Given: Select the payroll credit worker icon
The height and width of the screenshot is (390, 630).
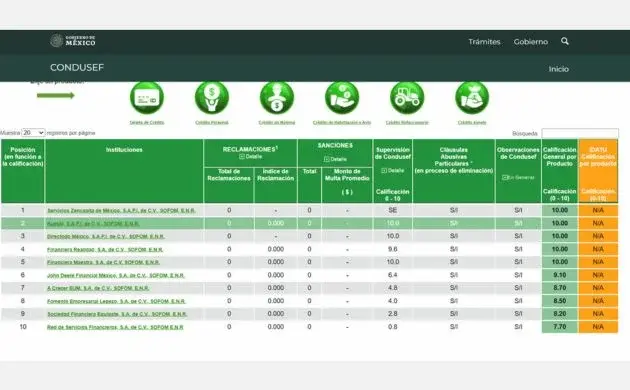Looking at the screenshot, I should pyautogui.click(x=277, y=98).
